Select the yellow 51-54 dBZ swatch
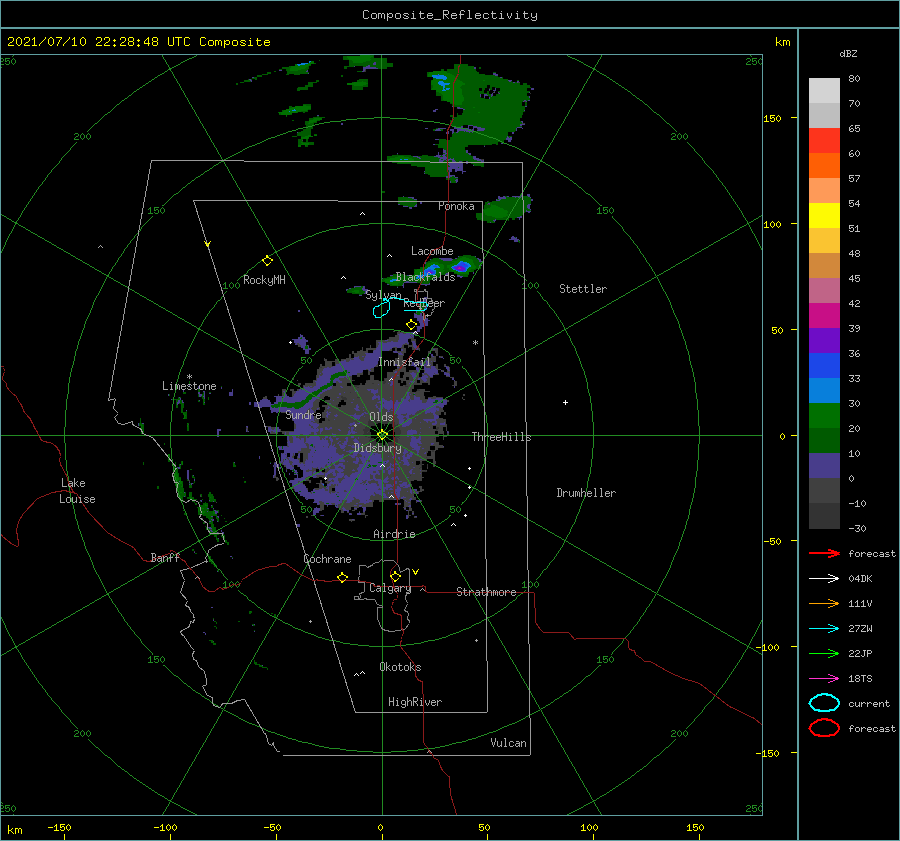This screenshot has width=900, height=841. 824,215
